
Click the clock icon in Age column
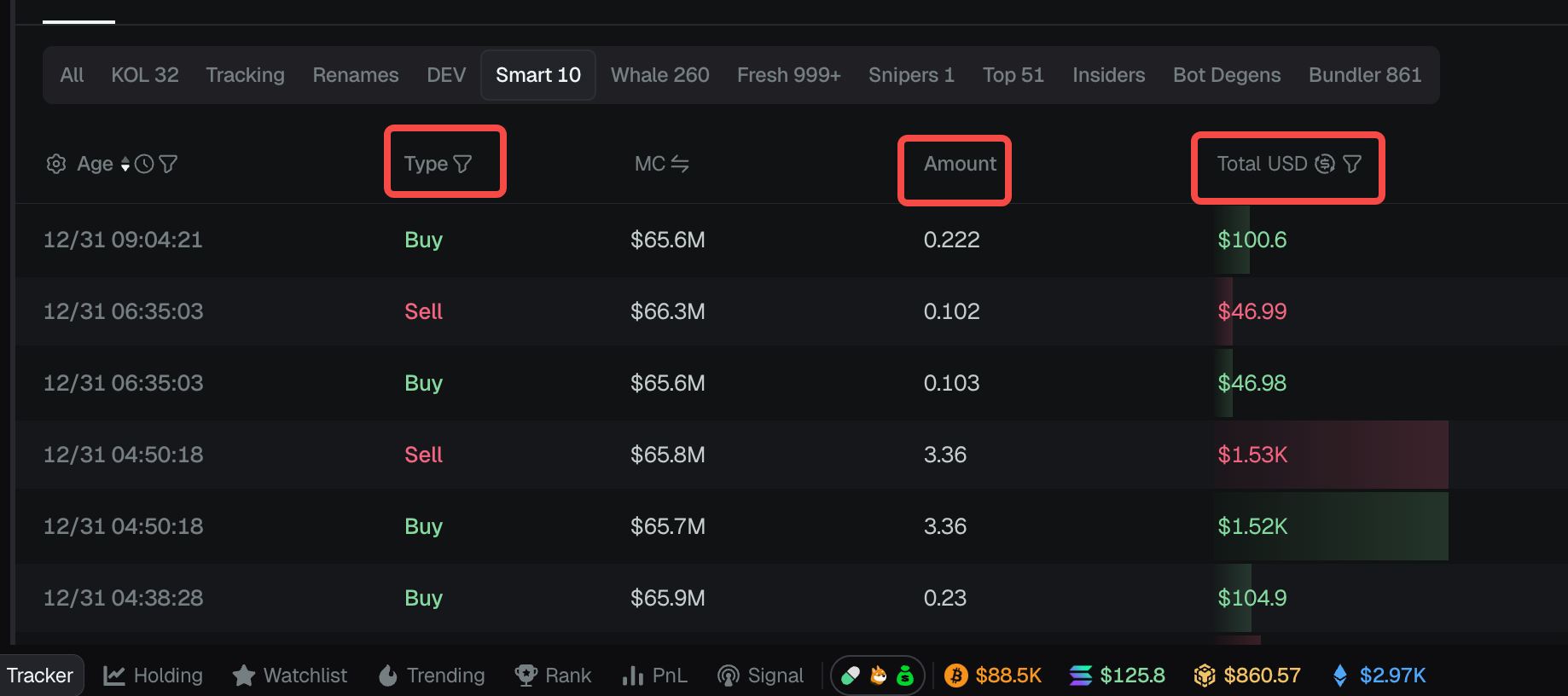click(x=144, y=164)
